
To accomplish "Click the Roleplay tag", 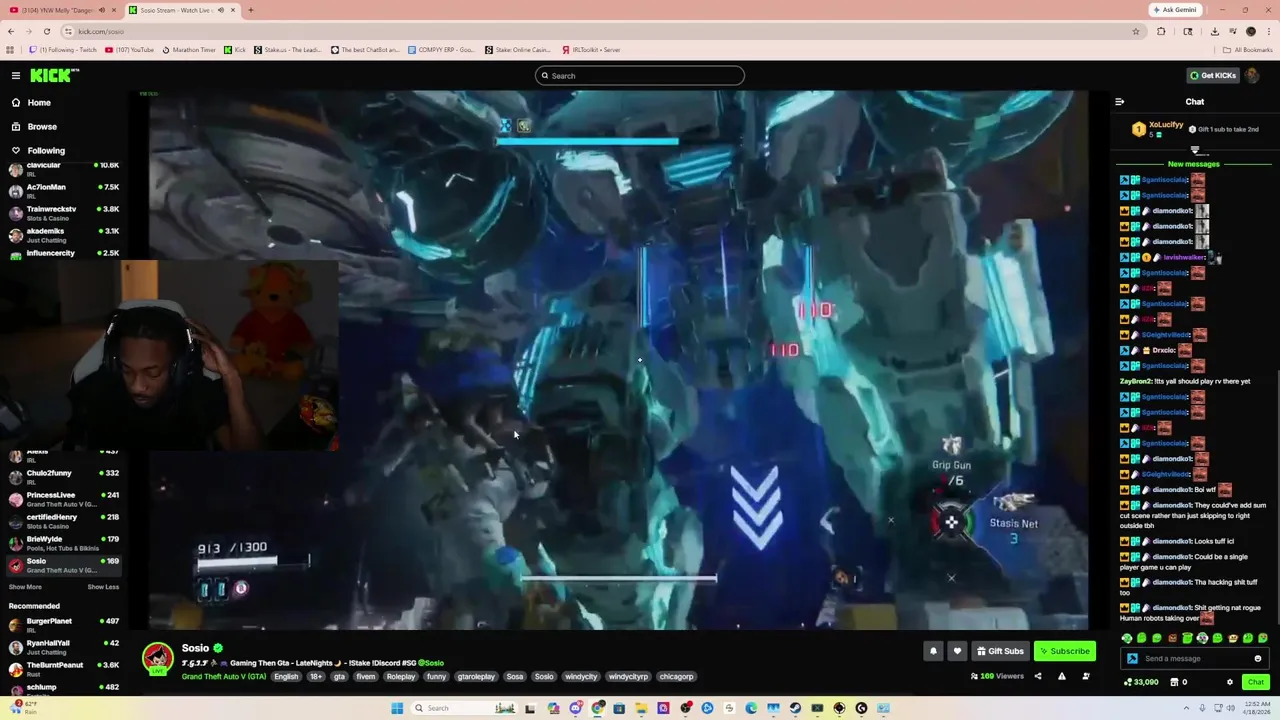I will click(x=401, y=677).
